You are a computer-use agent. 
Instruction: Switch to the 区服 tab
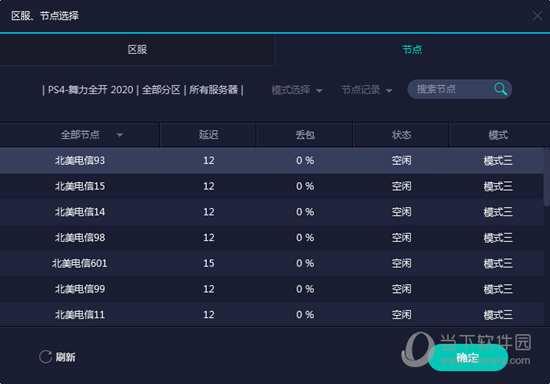pyautogui.click(x=137, y=49)
